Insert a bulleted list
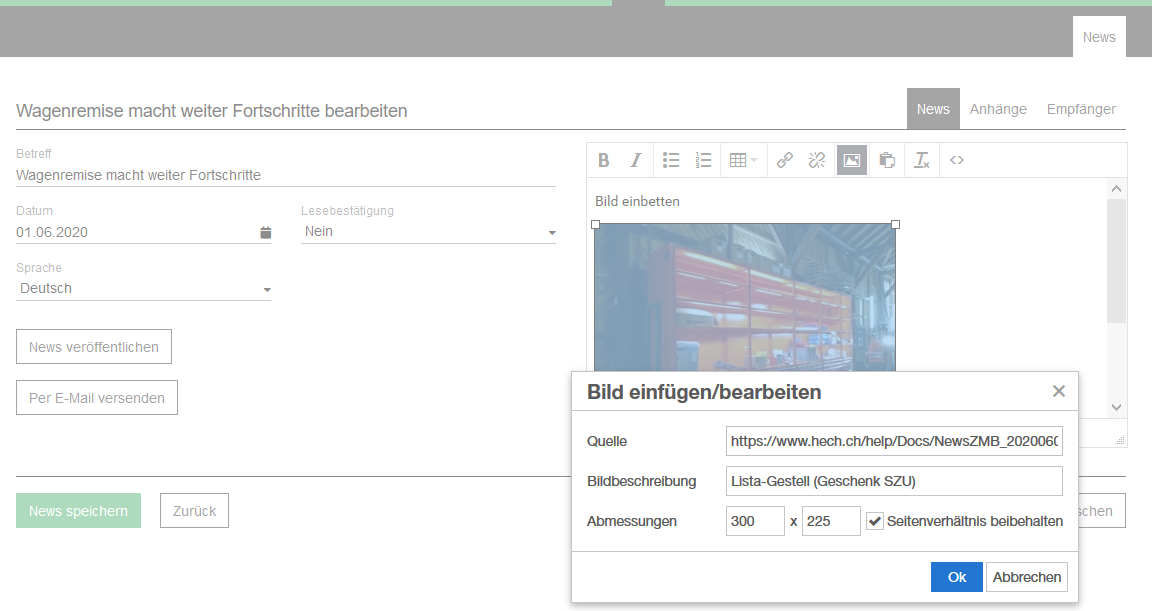Viewport: 1152px width, 611px height. click(x=671, y=160)
